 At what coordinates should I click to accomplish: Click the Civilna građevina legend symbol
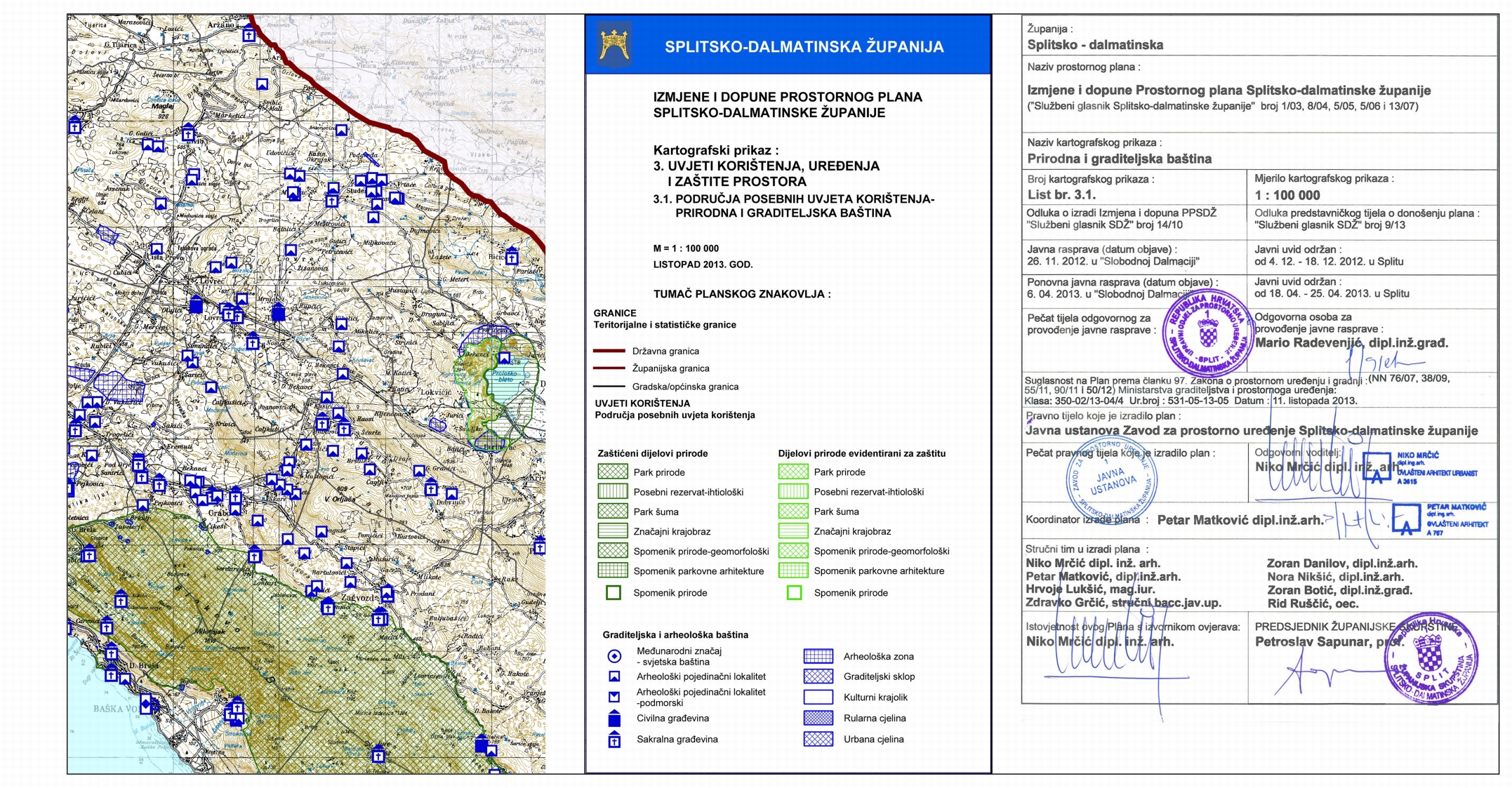(614, 719)
